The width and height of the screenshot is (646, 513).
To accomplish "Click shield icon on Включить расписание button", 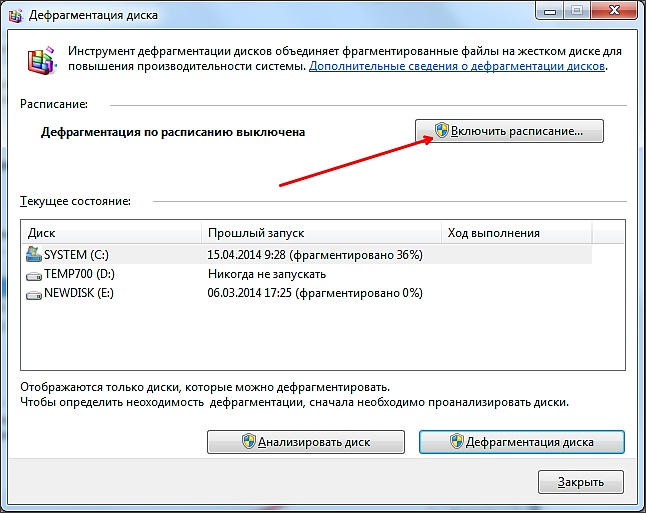I will pos(441,131).
